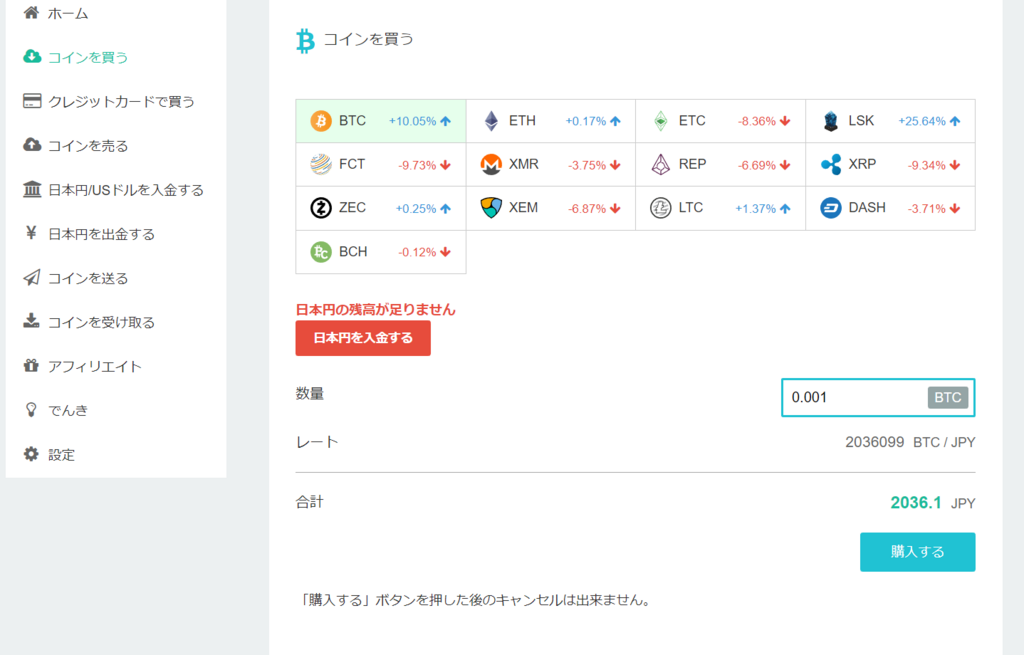Image resolution: width=1024 pixels, height=655 pixels.
Task: Click the rate value 2036099
Action: (x=874, y=443)
